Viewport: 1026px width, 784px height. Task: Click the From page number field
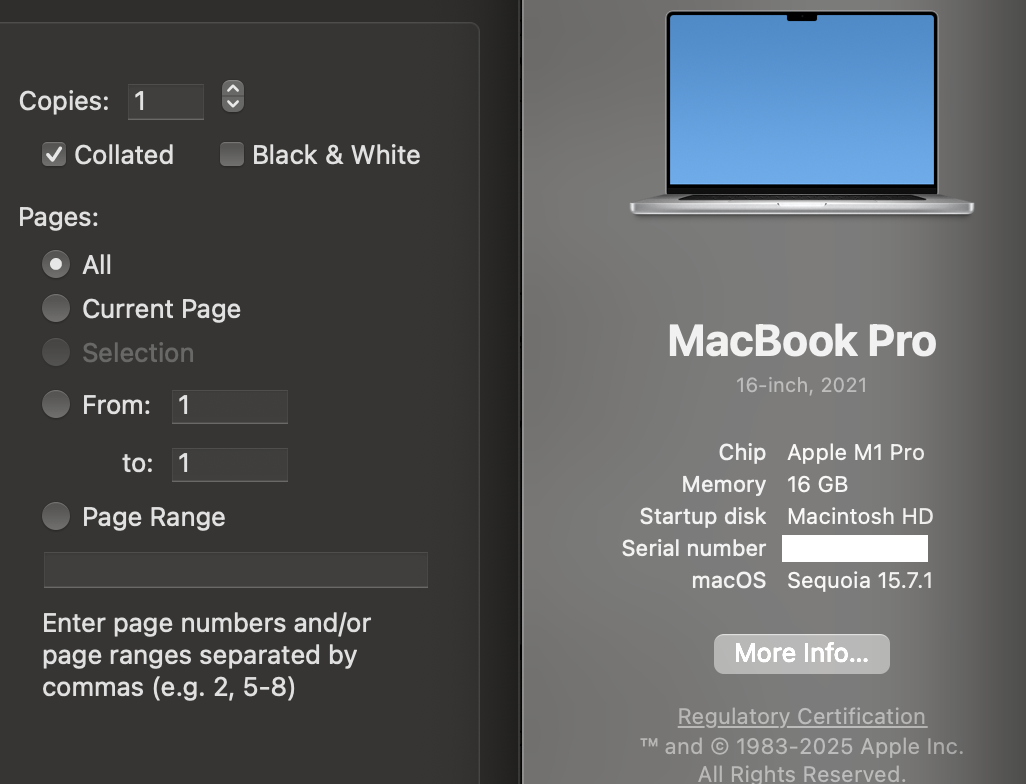230,406
